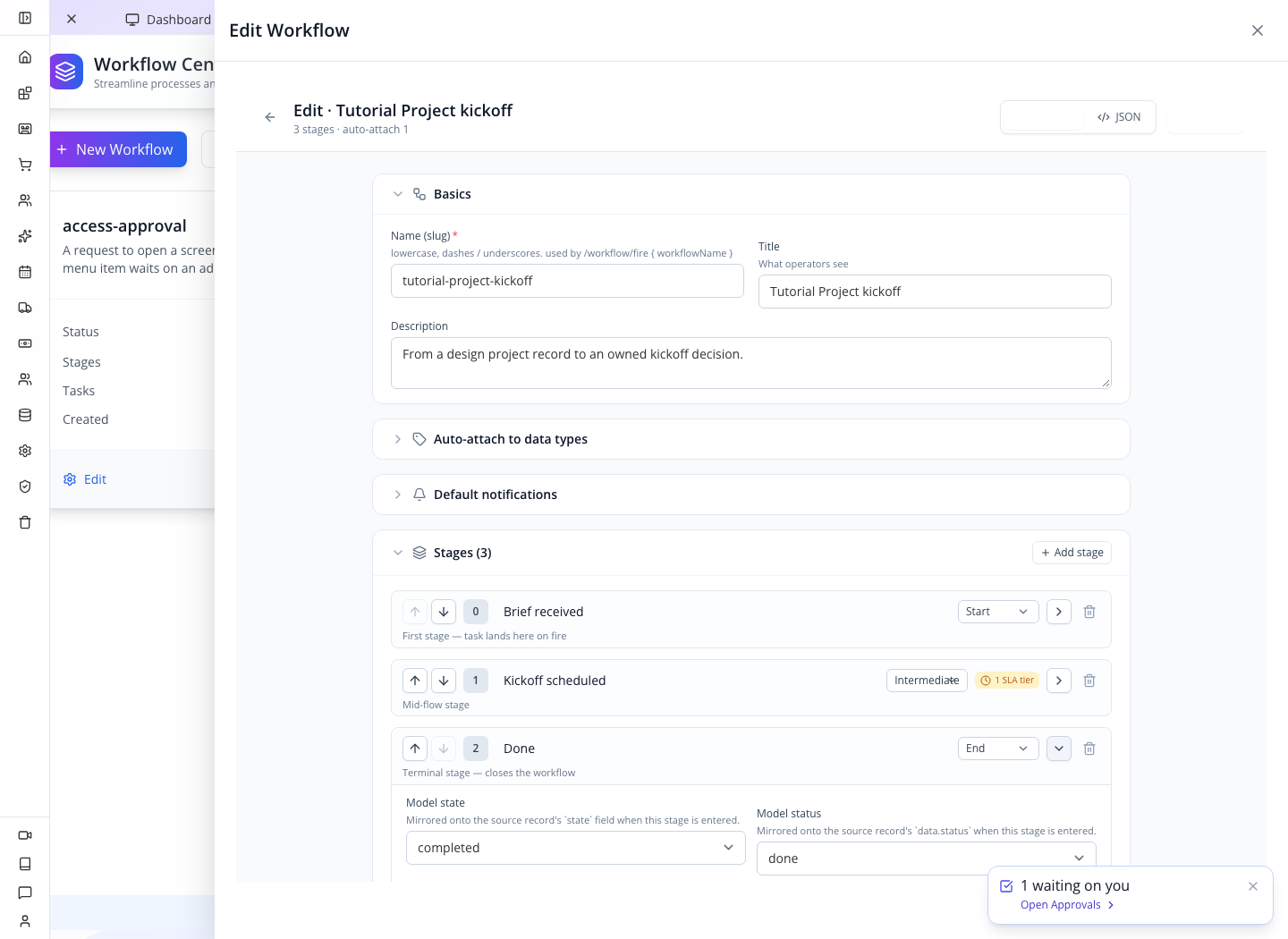
Task: Open the calendar sidebar icon
Action: (25, 272)
